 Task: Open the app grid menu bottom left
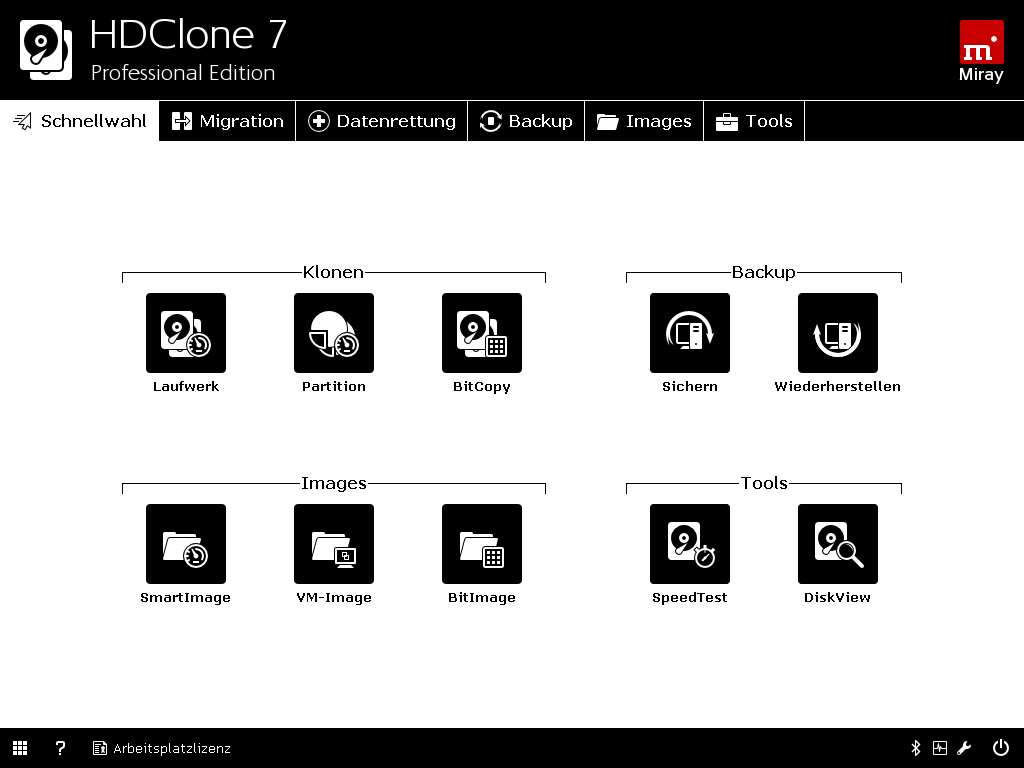click(x=20, y=747)
